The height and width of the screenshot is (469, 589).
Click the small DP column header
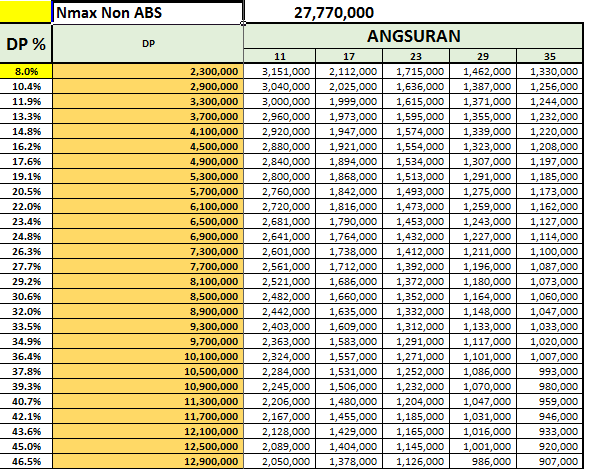148,44
